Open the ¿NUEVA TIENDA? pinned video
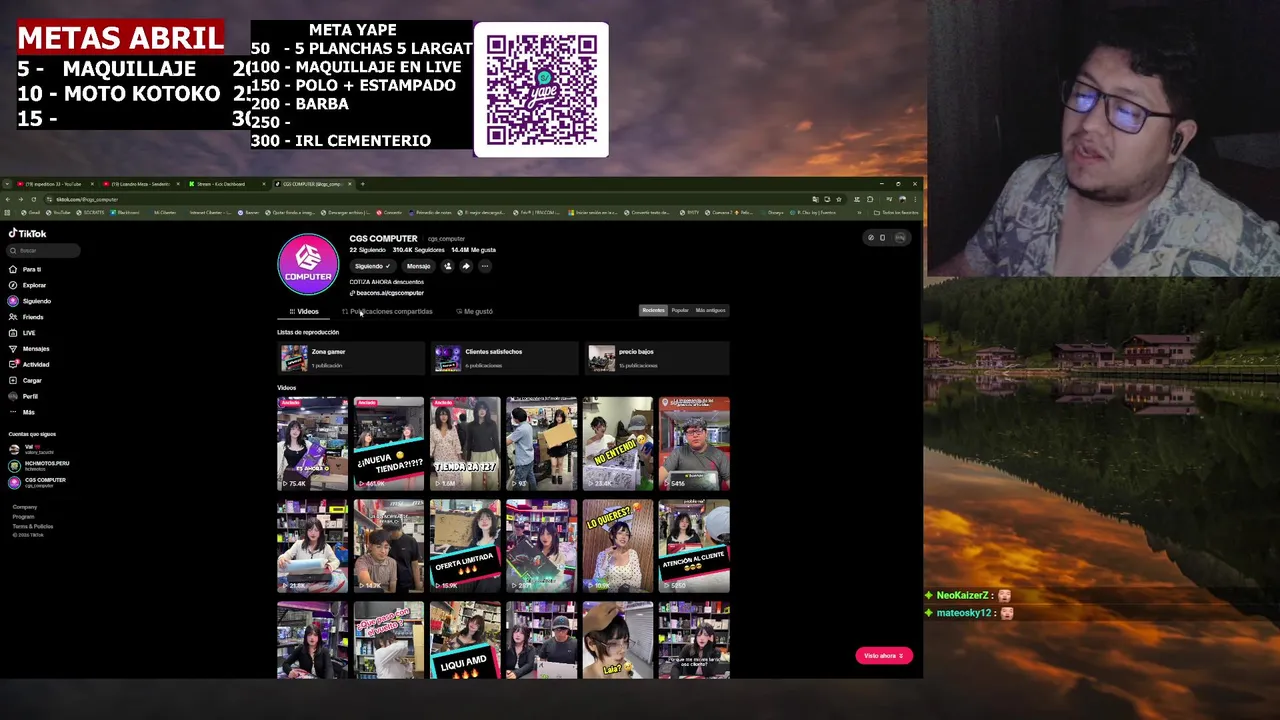The image size is (1280, 720). point(389,443)
